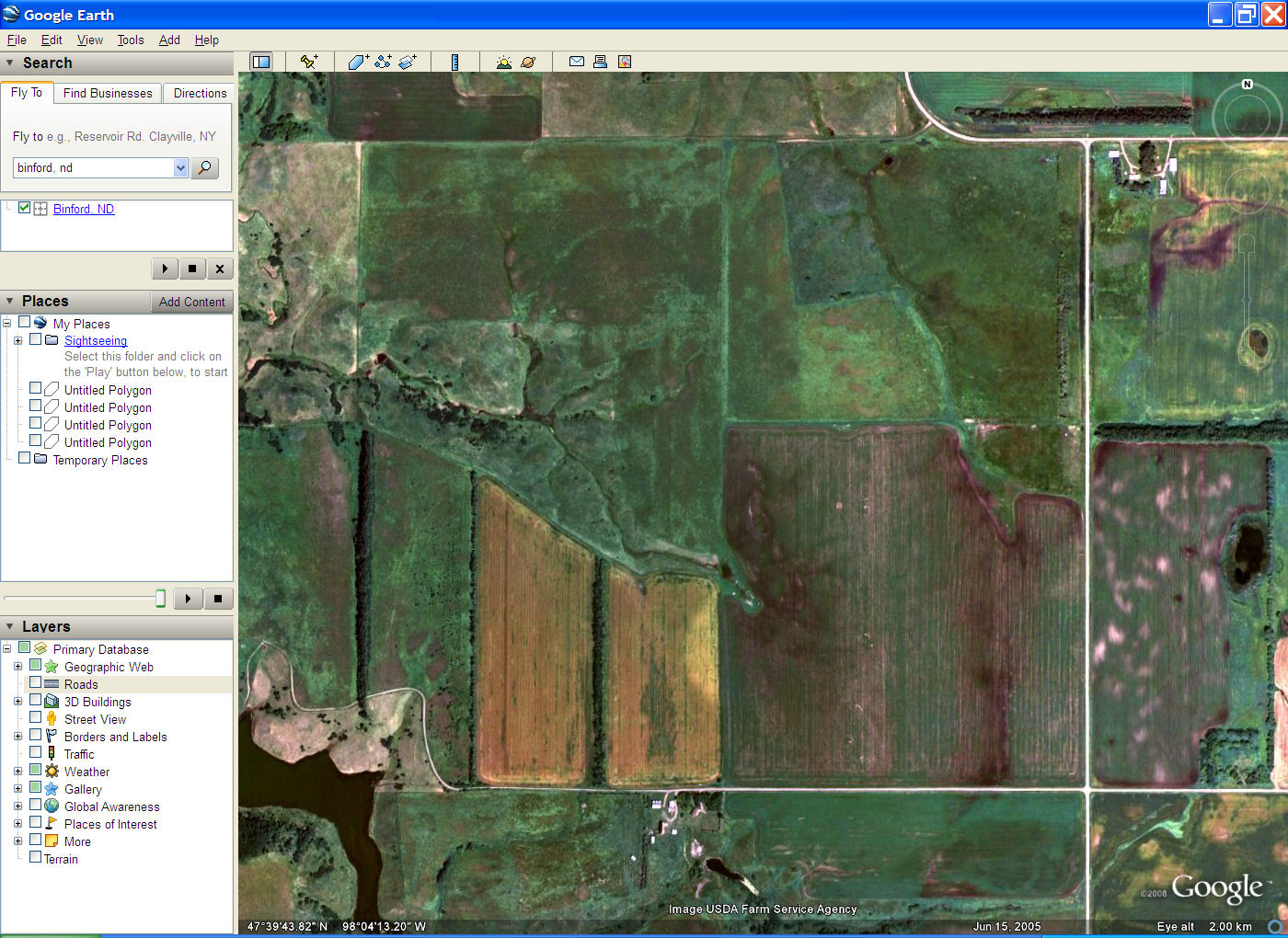The image size is (1288, 938).
Task: Stop the search results tour
Action: click(x=192, y=269)
